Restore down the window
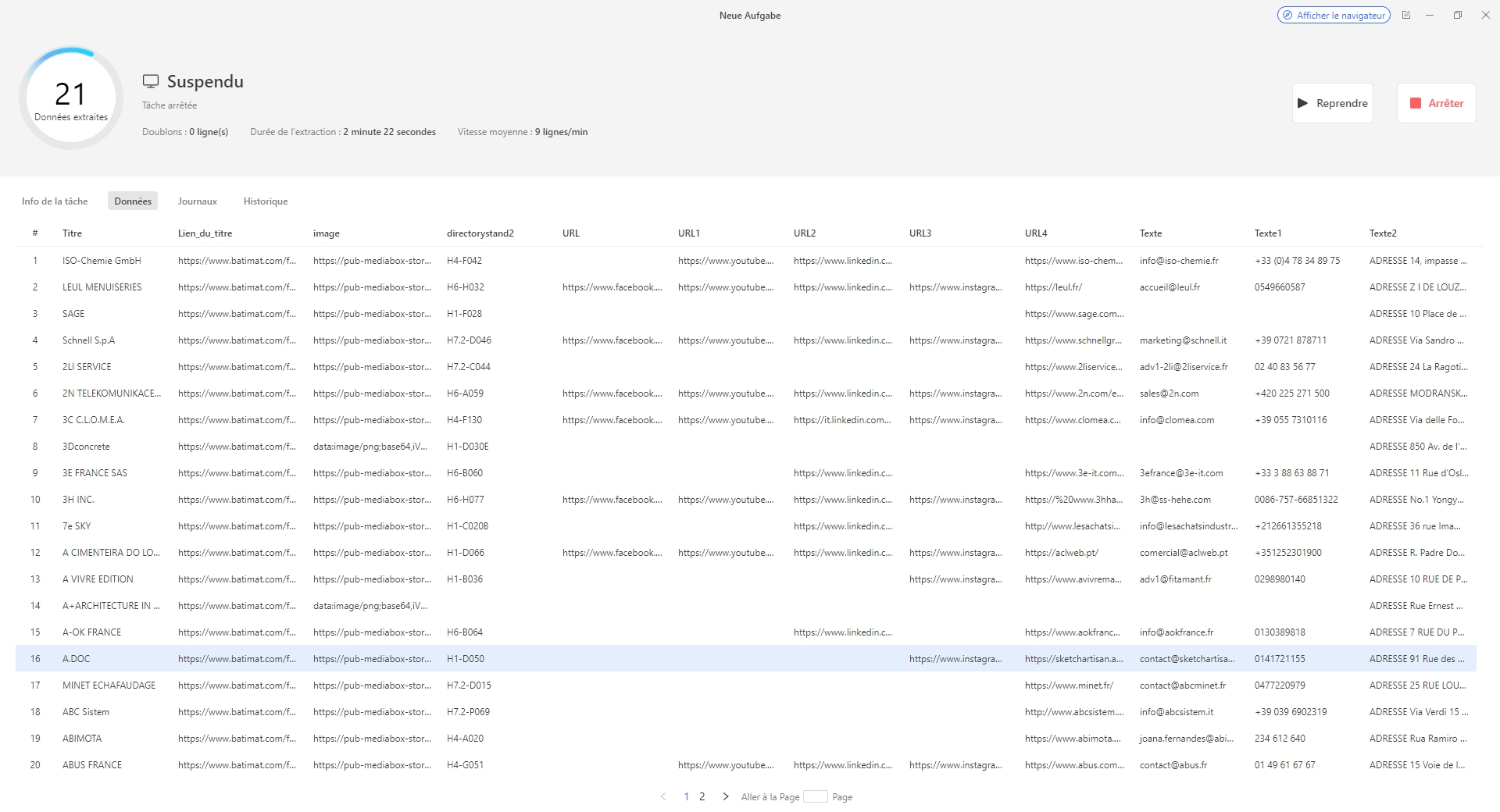This screenshot has height=812, width=1500. pos(1458,15)
